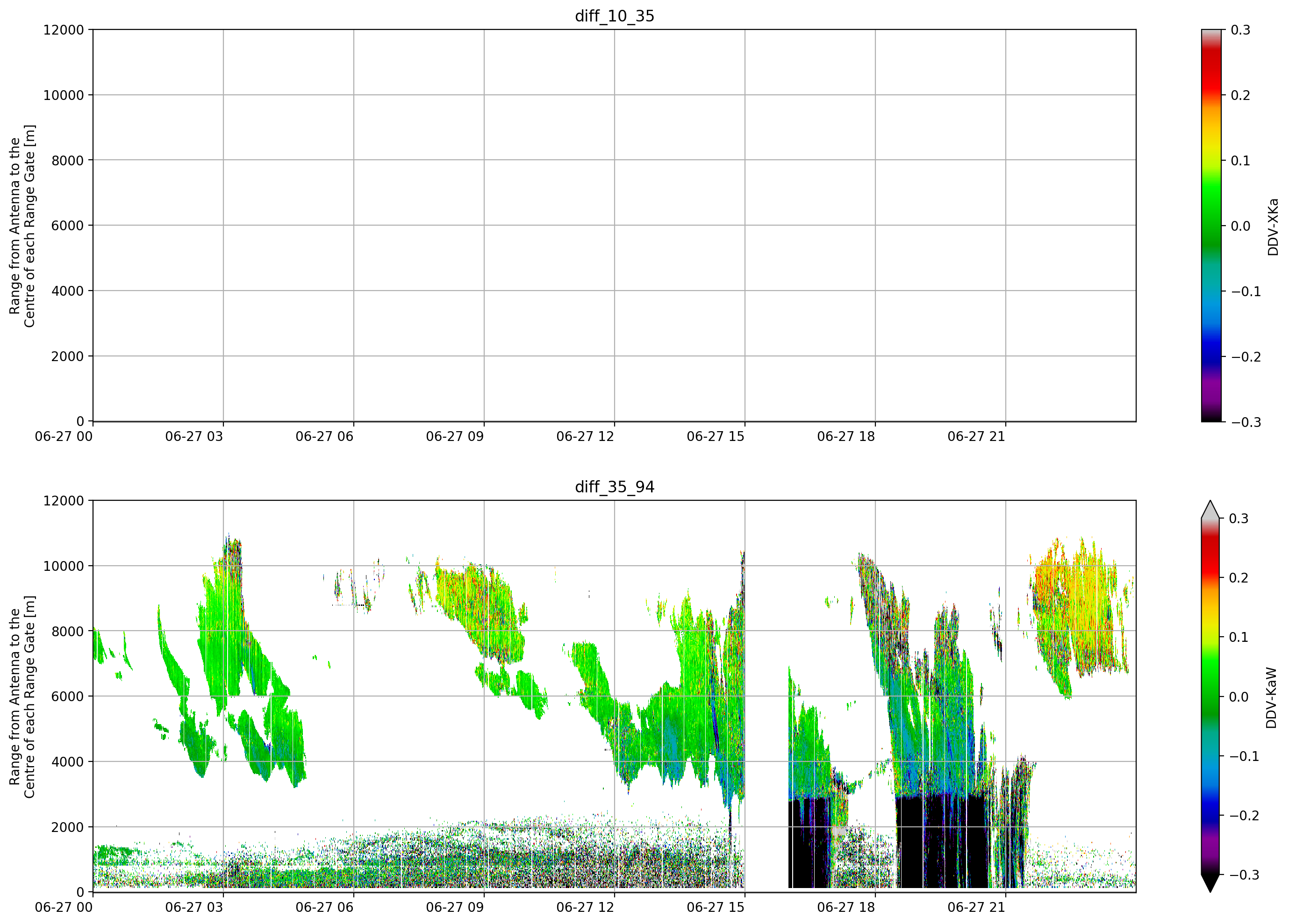This screenshot has height=924, width=1289.
Task: Click the 0.2 tick on the DDV-KaW colorbar
Action: click(x=1239, y=577)
